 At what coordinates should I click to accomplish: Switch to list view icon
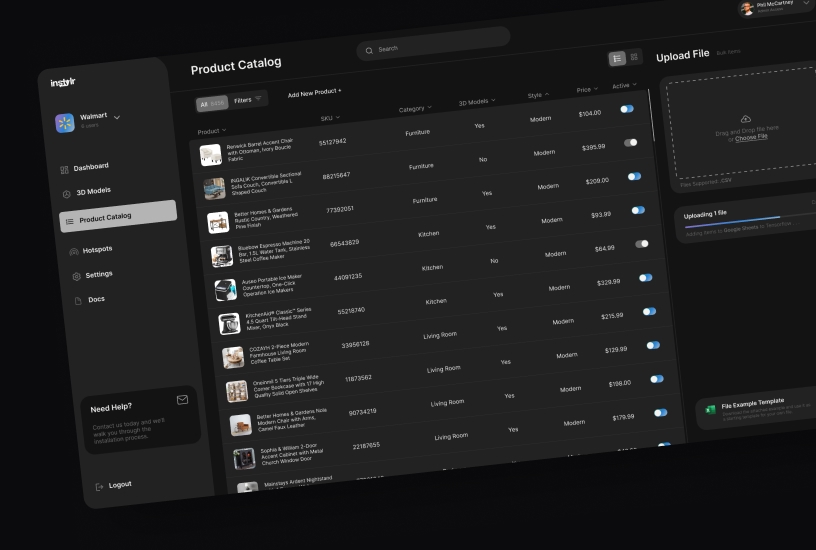pos(617,59)
